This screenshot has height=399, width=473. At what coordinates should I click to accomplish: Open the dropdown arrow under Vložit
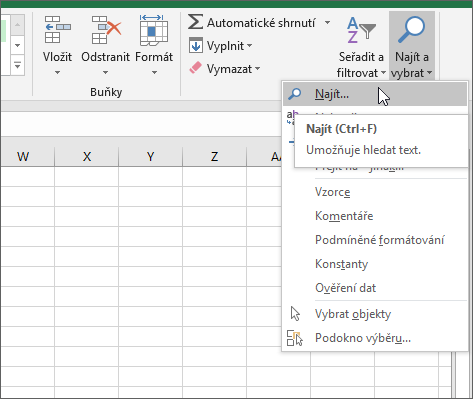[x=57, y=72]
